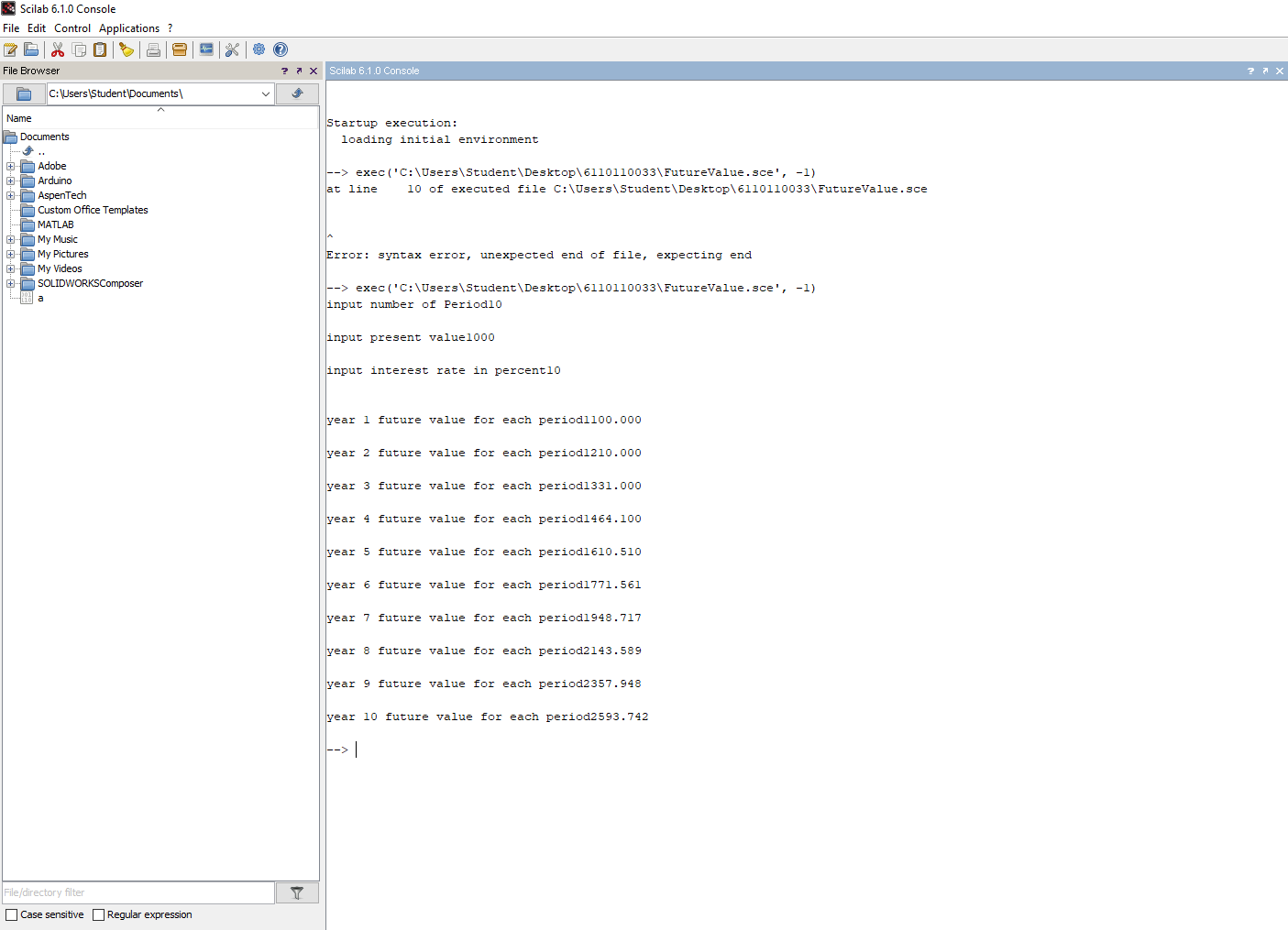Expand the My Music folder node

point(10,239)
